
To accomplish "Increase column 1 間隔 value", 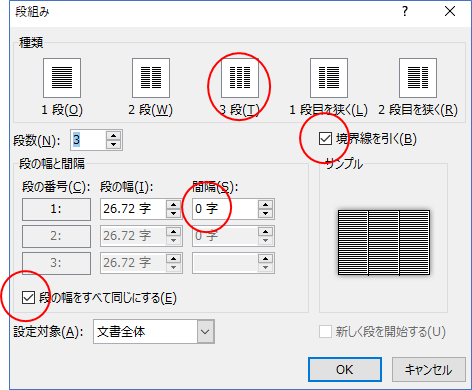I will (265, 205).
